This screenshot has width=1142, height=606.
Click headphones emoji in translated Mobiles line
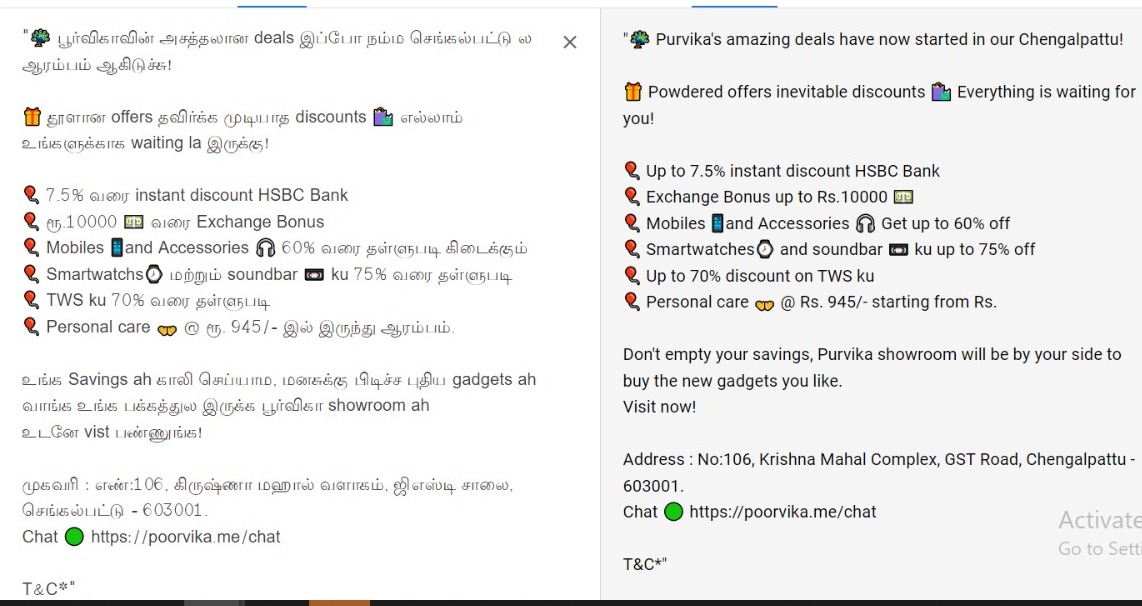[865, 223]
